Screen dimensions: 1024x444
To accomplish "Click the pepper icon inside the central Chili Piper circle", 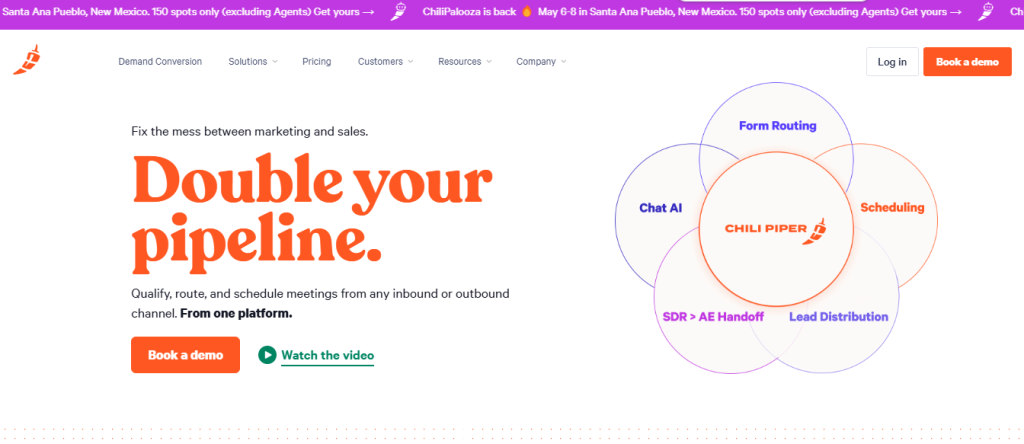I will (819, 229).
